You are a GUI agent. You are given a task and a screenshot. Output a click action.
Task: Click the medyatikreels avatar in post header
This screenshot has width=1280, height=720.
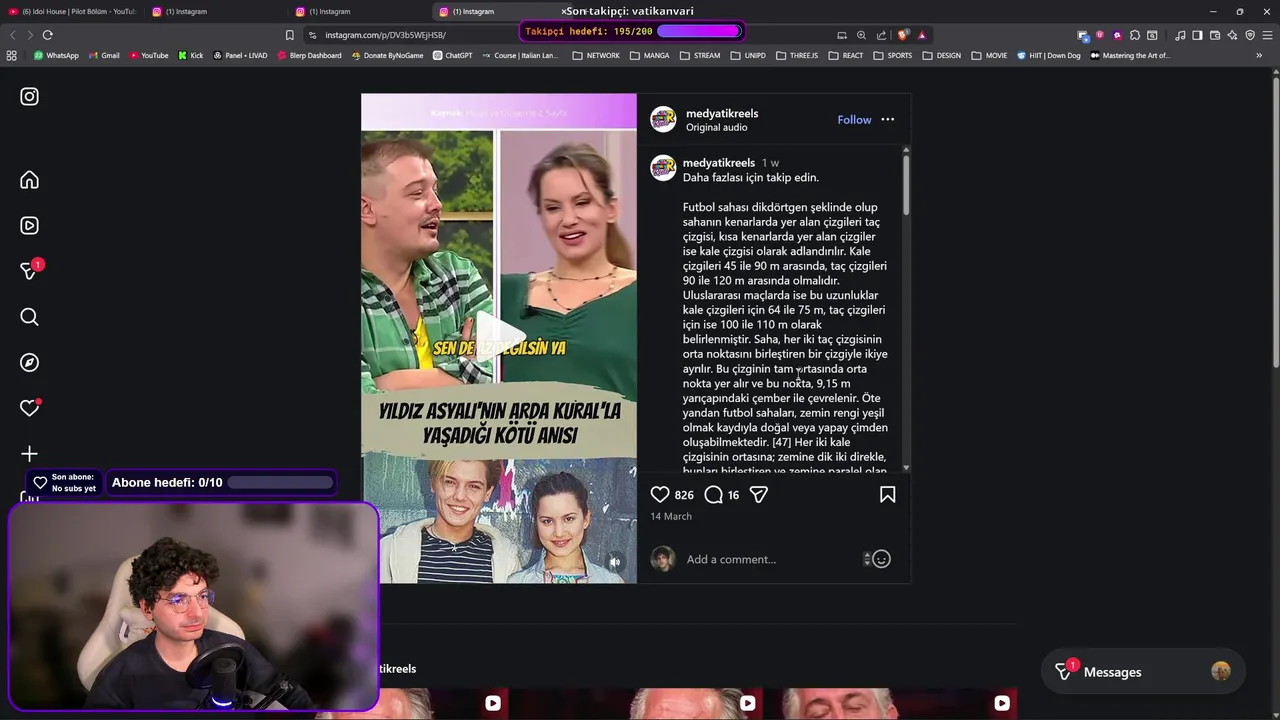click(663, 119)
